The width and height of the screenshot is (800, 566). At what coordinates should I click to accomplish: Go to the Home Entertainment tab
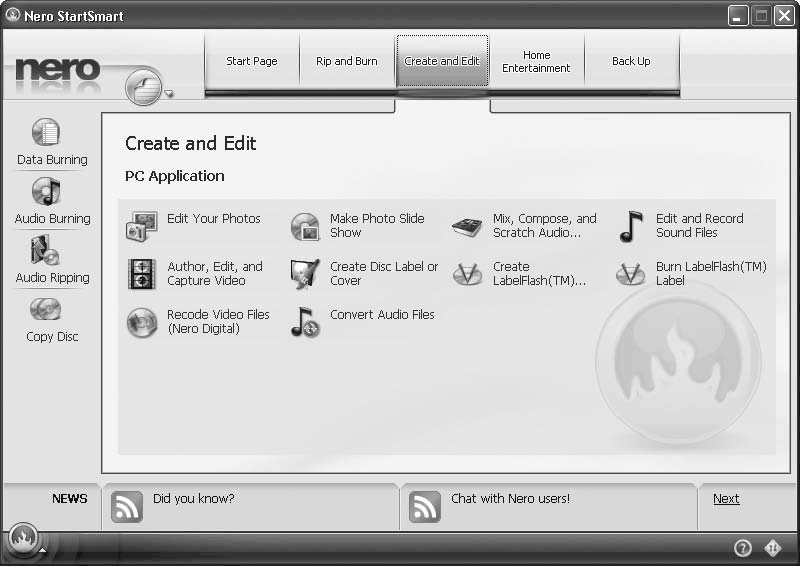(536, 62)
